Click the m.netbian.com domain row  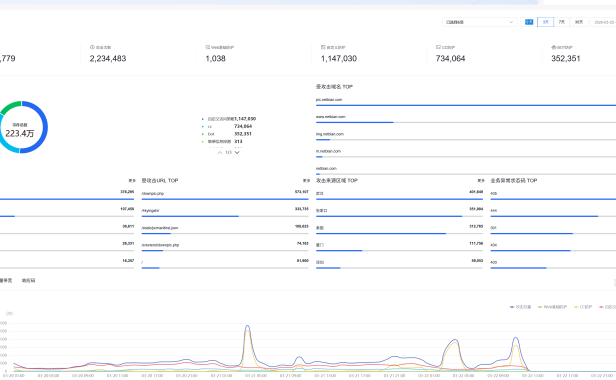466,154
